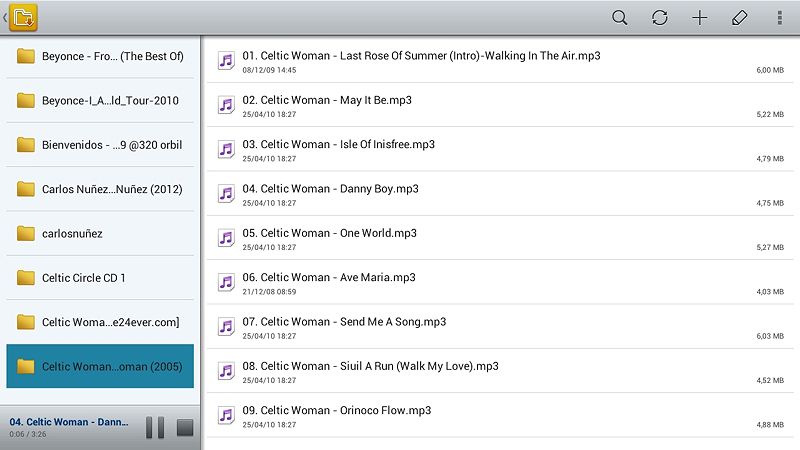Open the Beyonce-I_A...ld_Tour-2010 folder
Image resolution: width=800 pixels, height=450 pixels.
point(100,101)
